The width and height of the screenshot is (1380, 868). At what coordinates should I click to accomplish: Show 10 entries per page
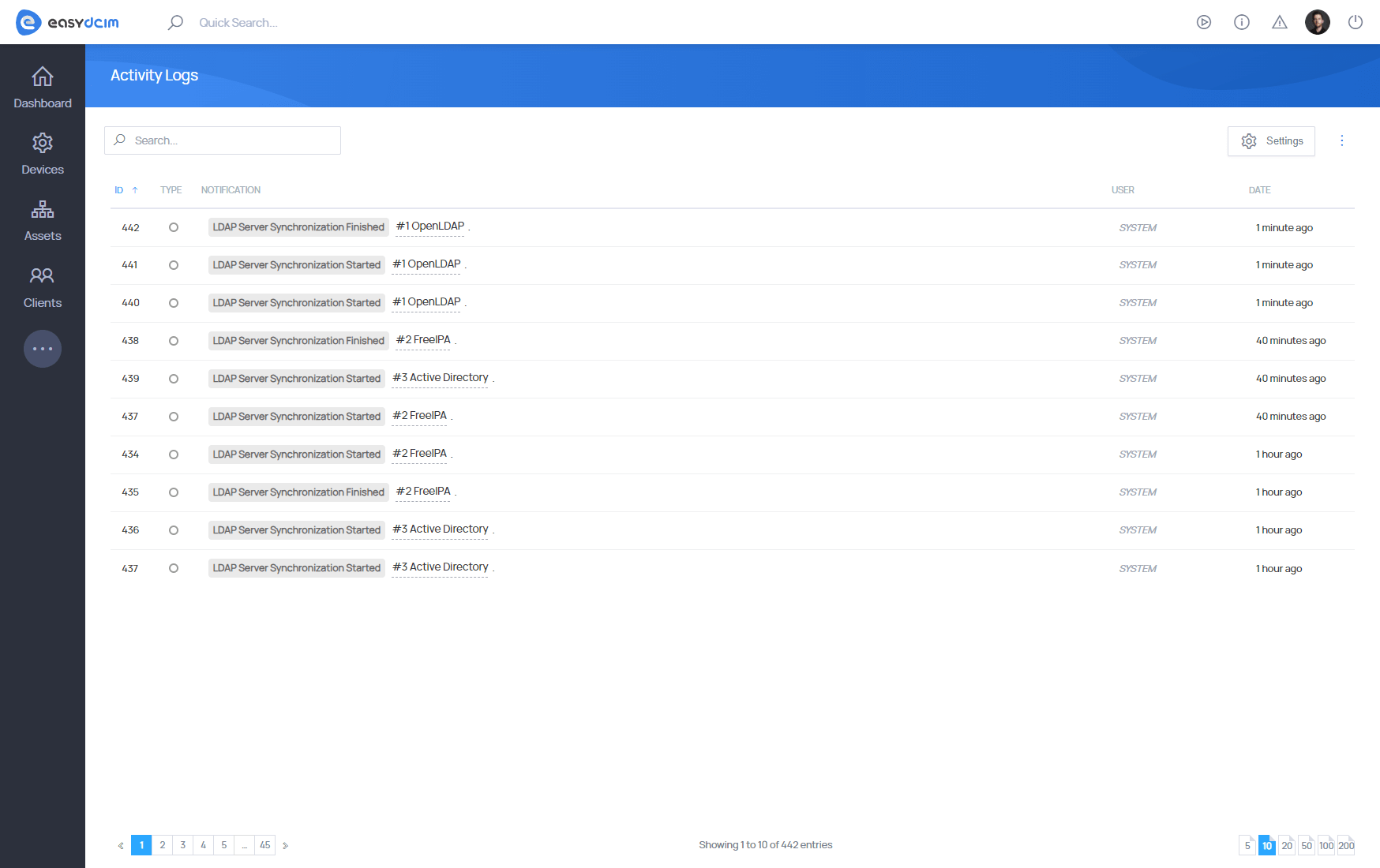click(1267, 845)
